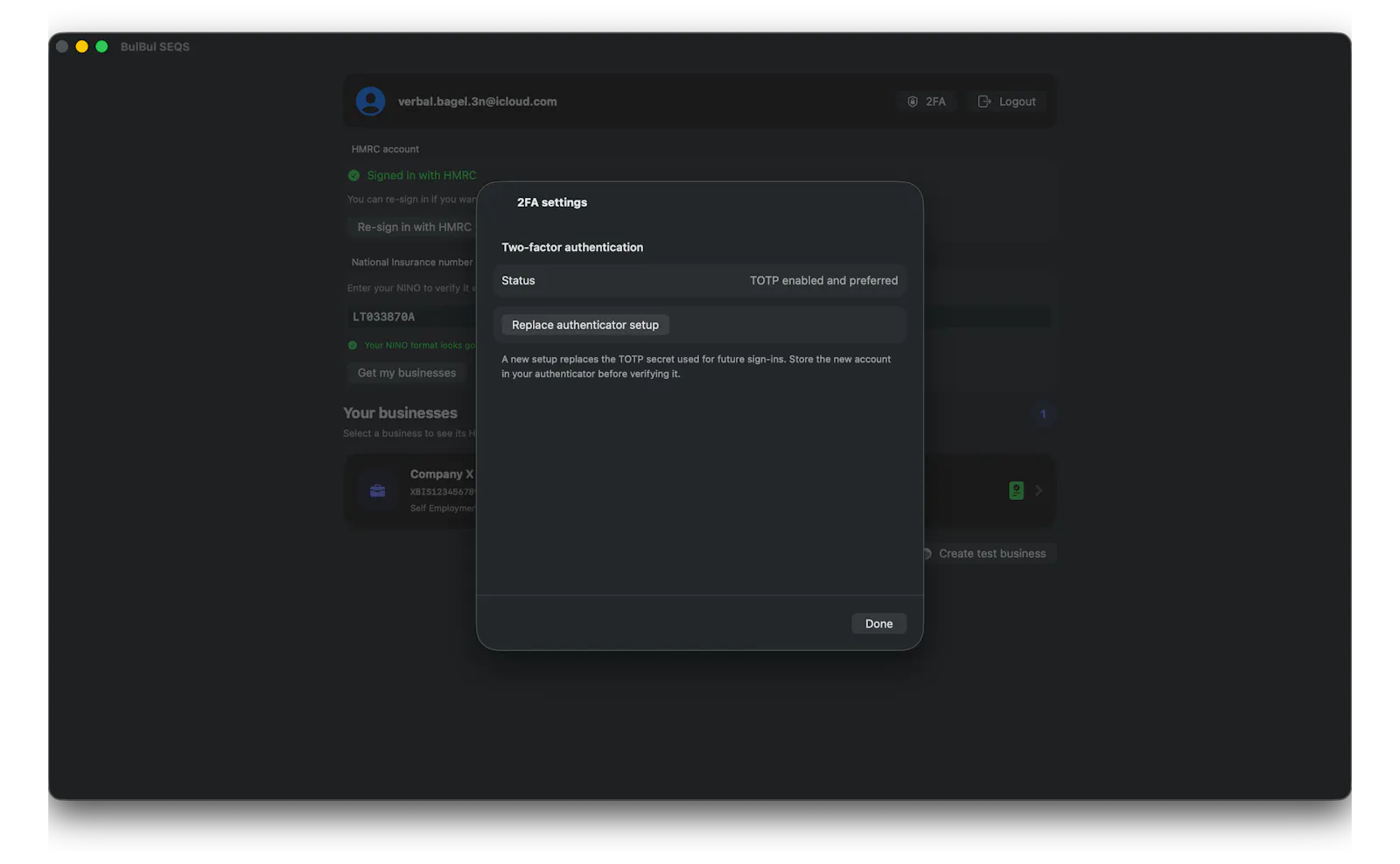Click Replace authenticator setup button
The image size is (1400, 864).
coord(585,325)
